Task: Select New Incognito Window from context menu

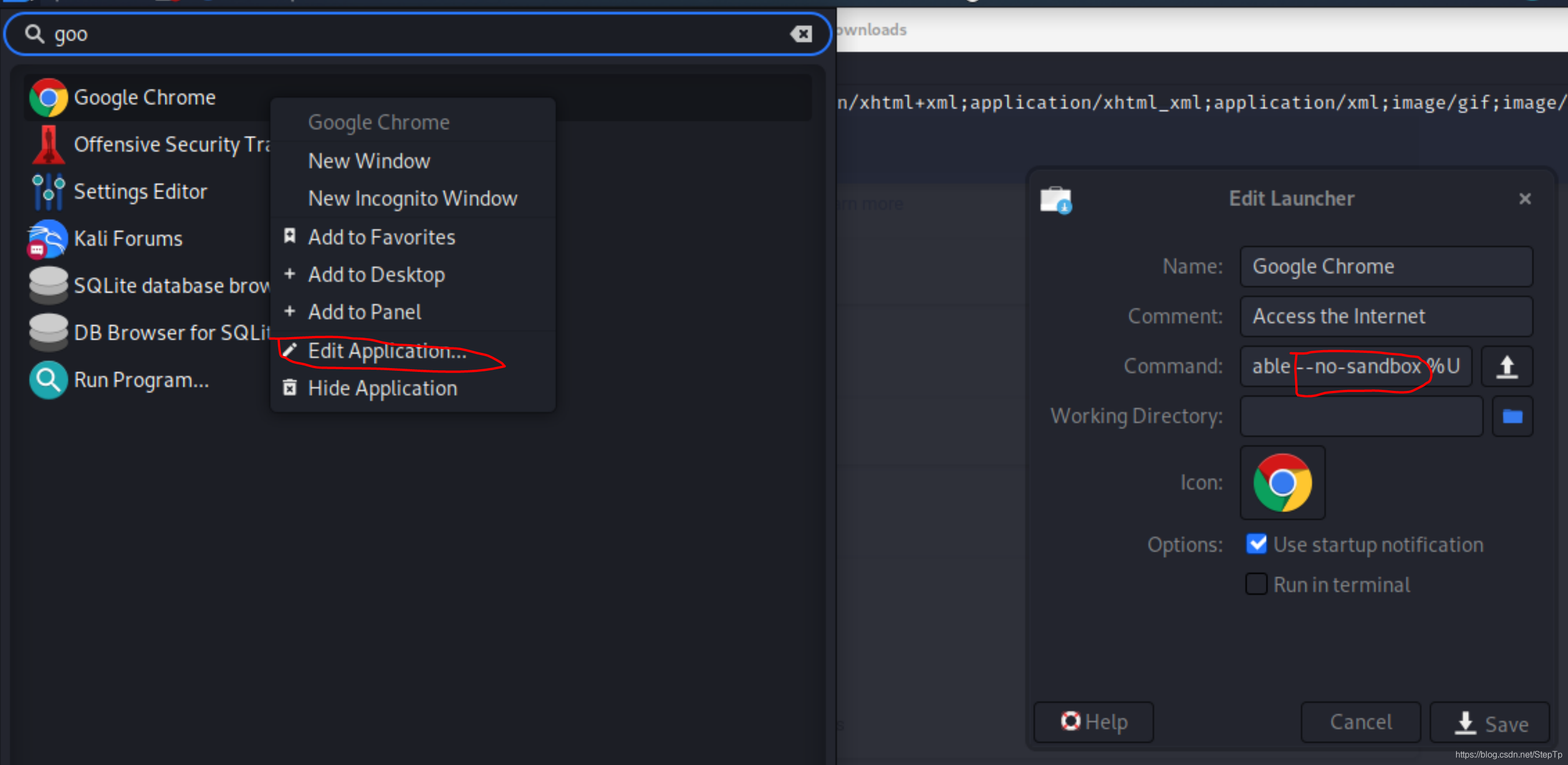Action: pyautogui.click(x=412, y=198)
